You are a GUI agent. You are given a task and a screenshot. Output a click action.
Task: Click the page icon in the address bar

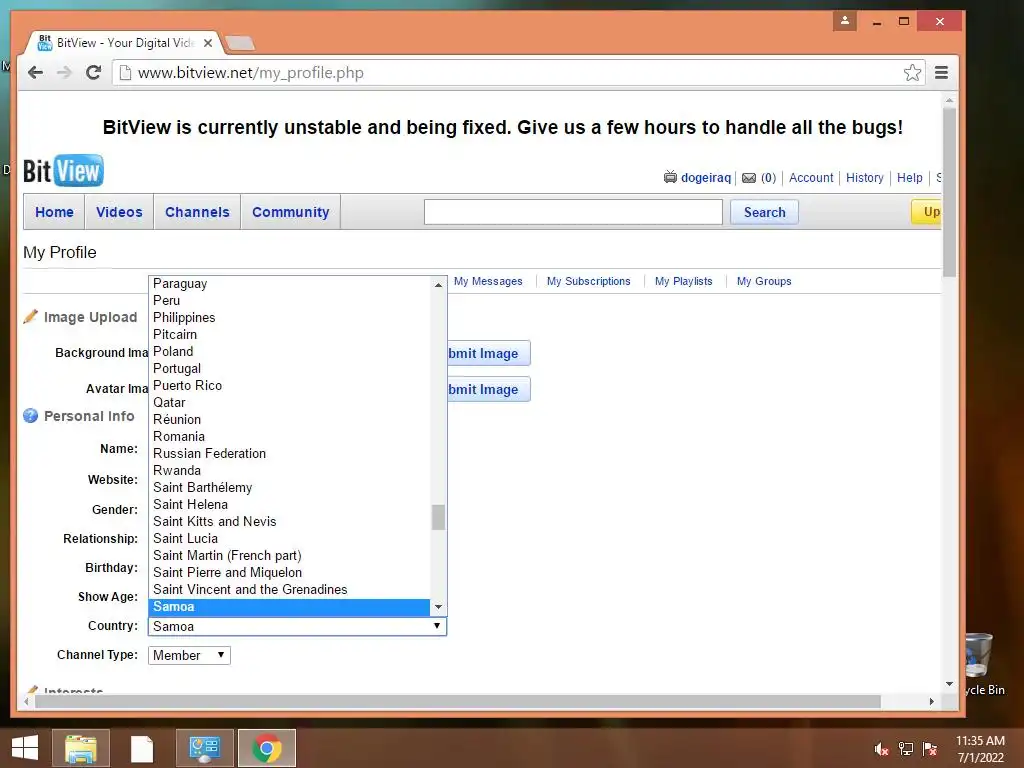[125, 72]
